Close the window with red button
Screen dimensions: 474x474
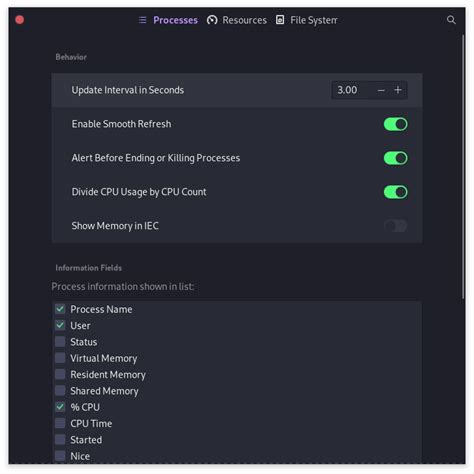(x=20, y=20)
